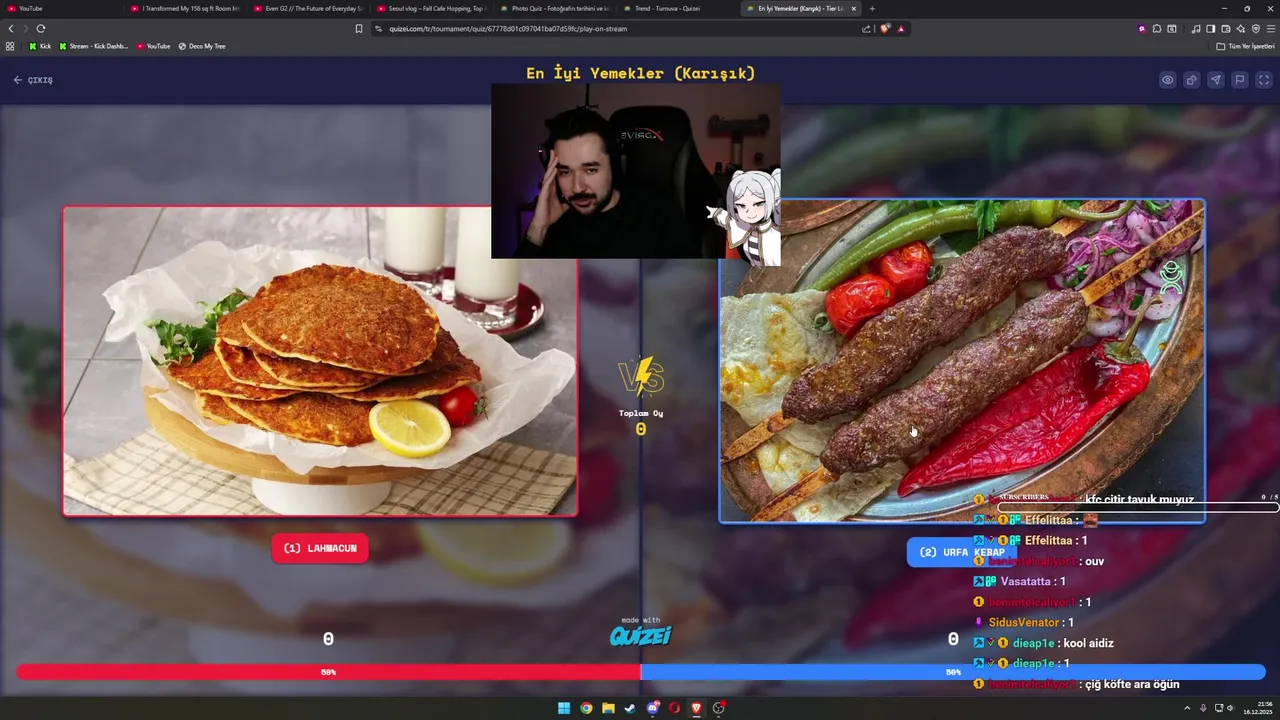This screenshot has height=720, width=1280.
Task: Open the browser hamburger main menu
Action: pyautogui.click(x=1270, y=29)
